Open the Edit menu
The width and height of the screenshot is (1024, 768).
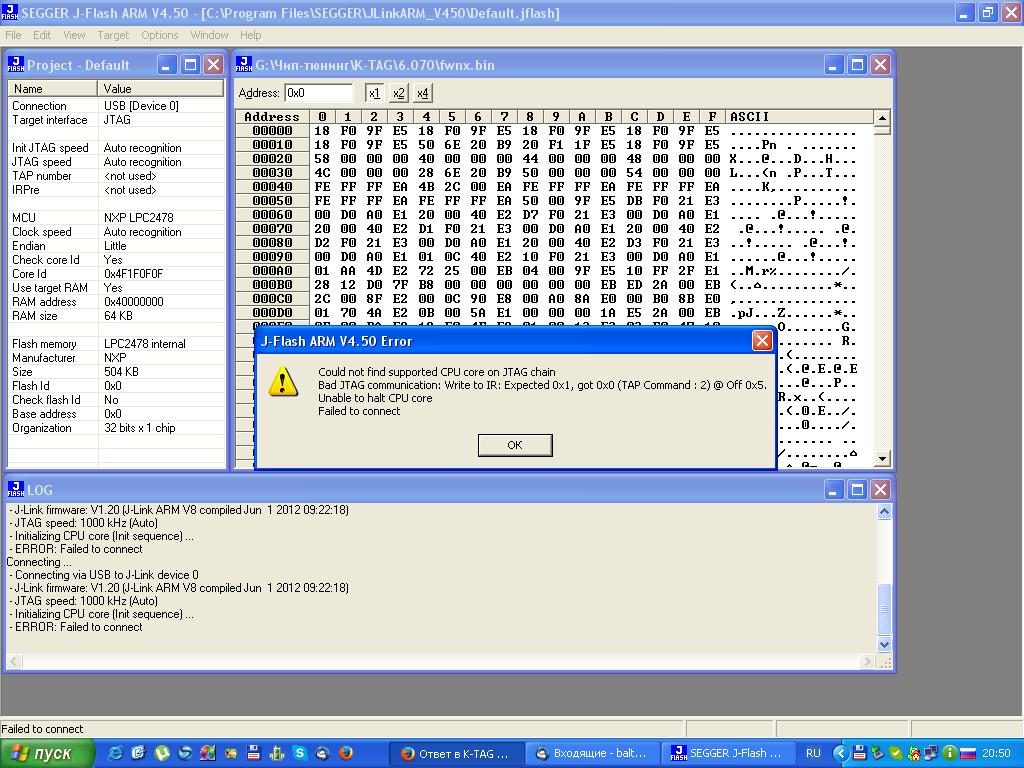click(x=42, y=35)
